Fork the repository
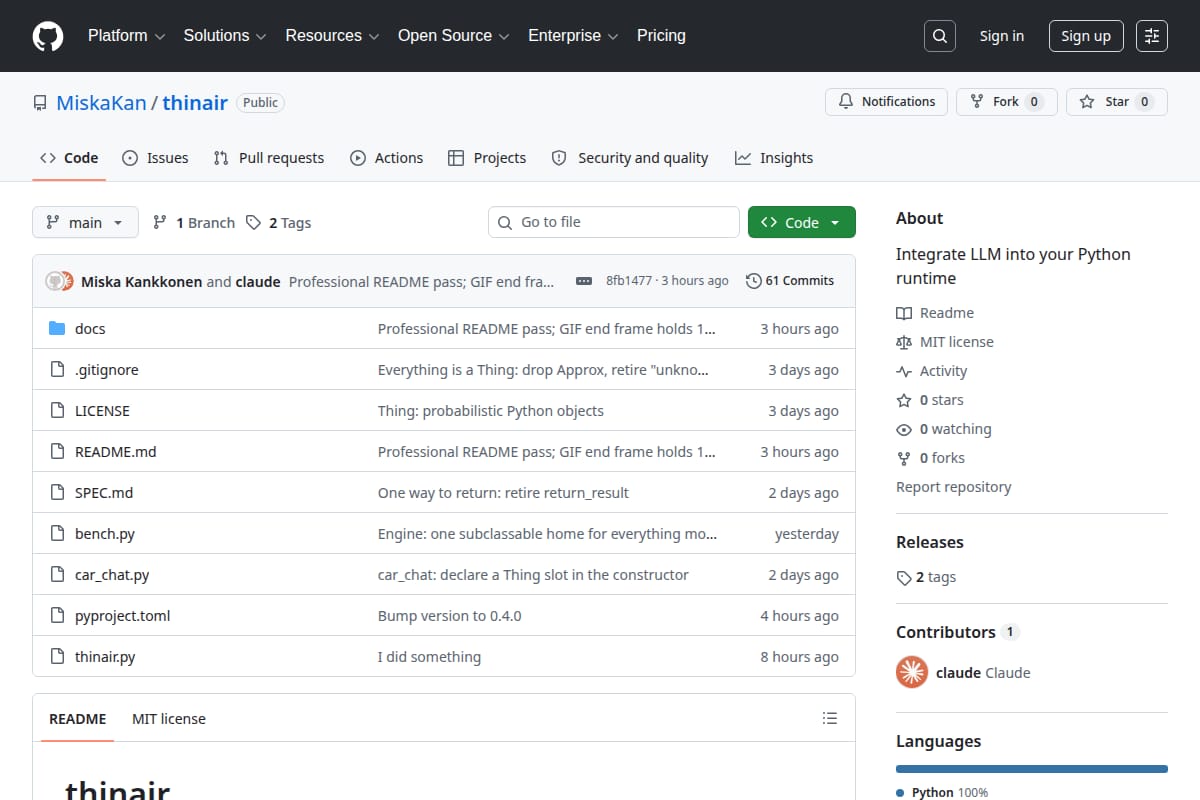1200x800 pixels. [x=1006, y=102]
